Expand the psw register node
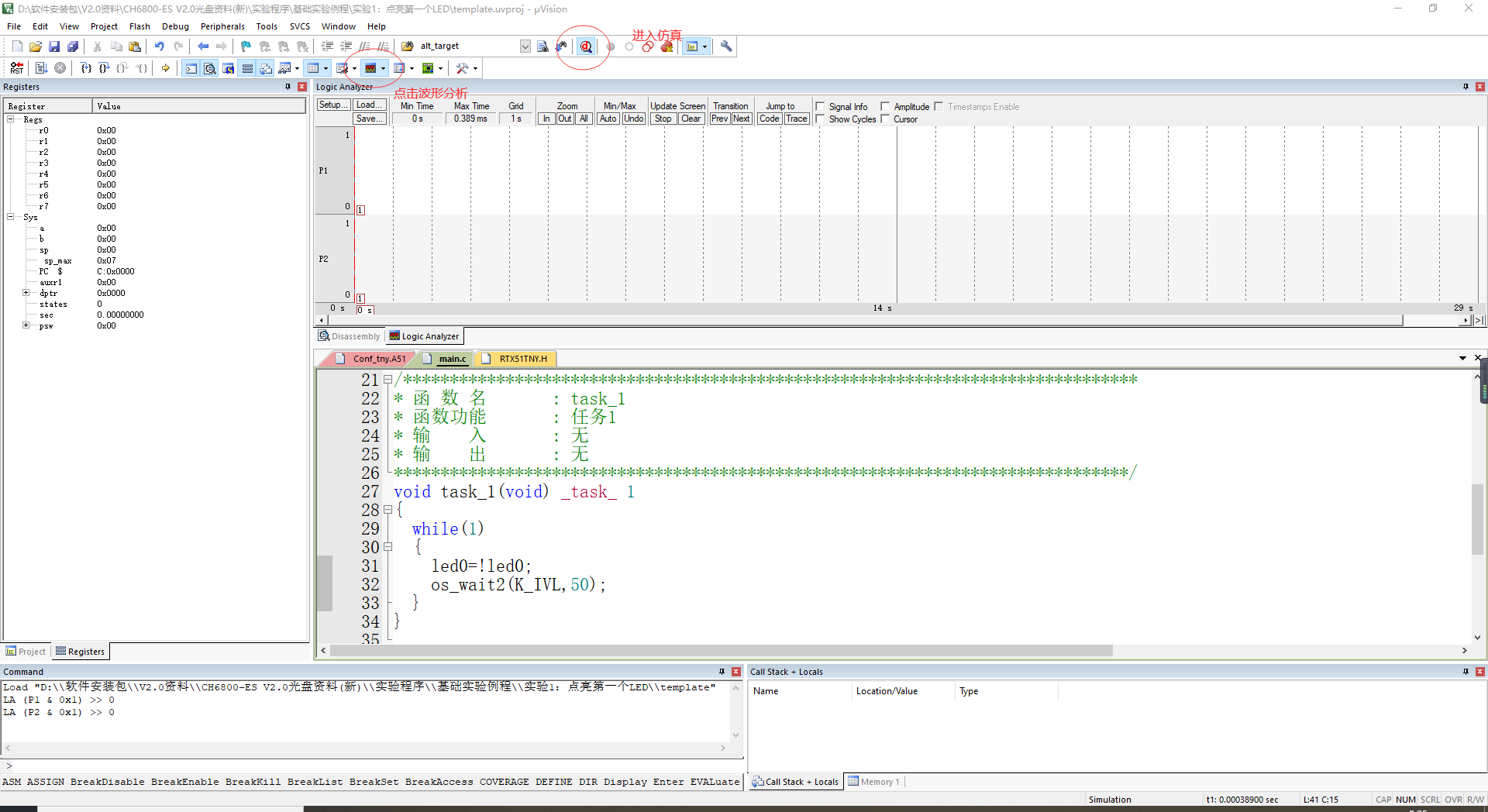Viewport: 1488px width, 812px height. point(26,325)
